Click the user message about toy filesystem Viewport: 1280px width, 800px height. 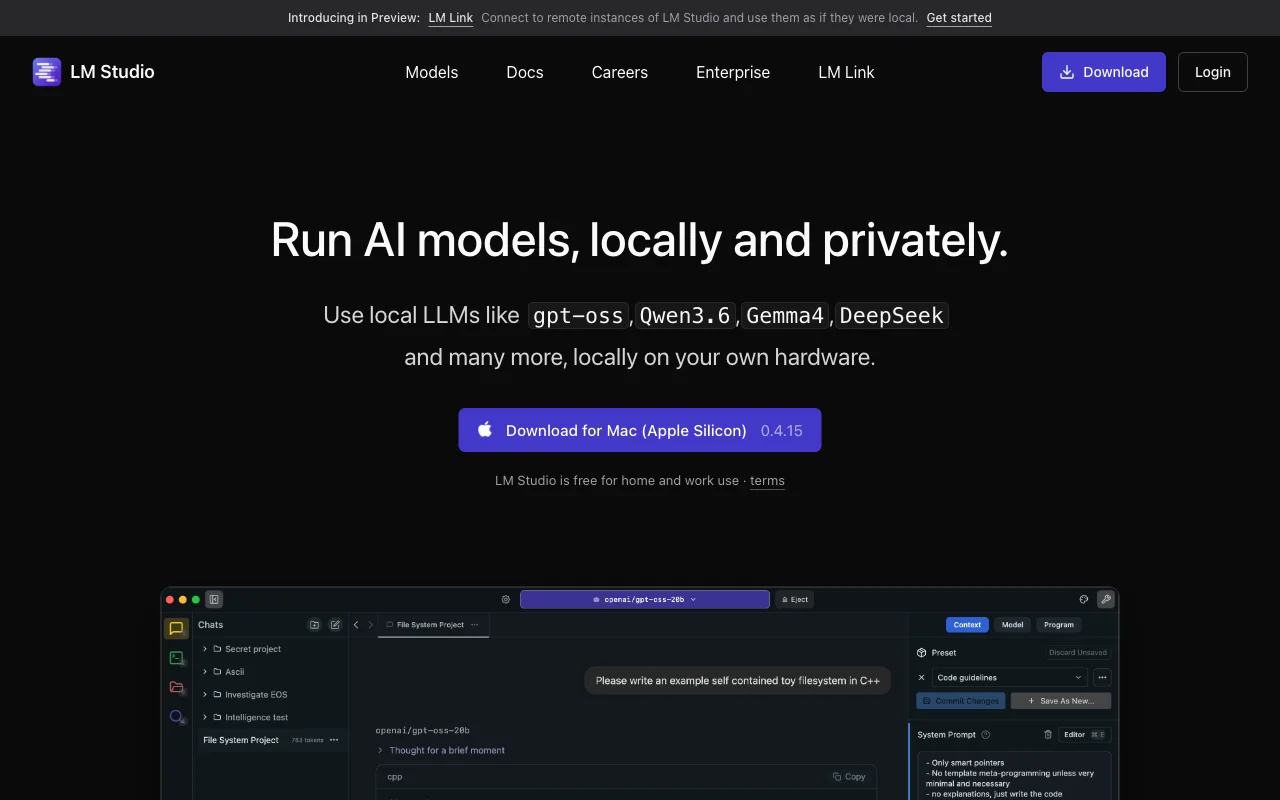pyautogui.click(x=737, y=681)
